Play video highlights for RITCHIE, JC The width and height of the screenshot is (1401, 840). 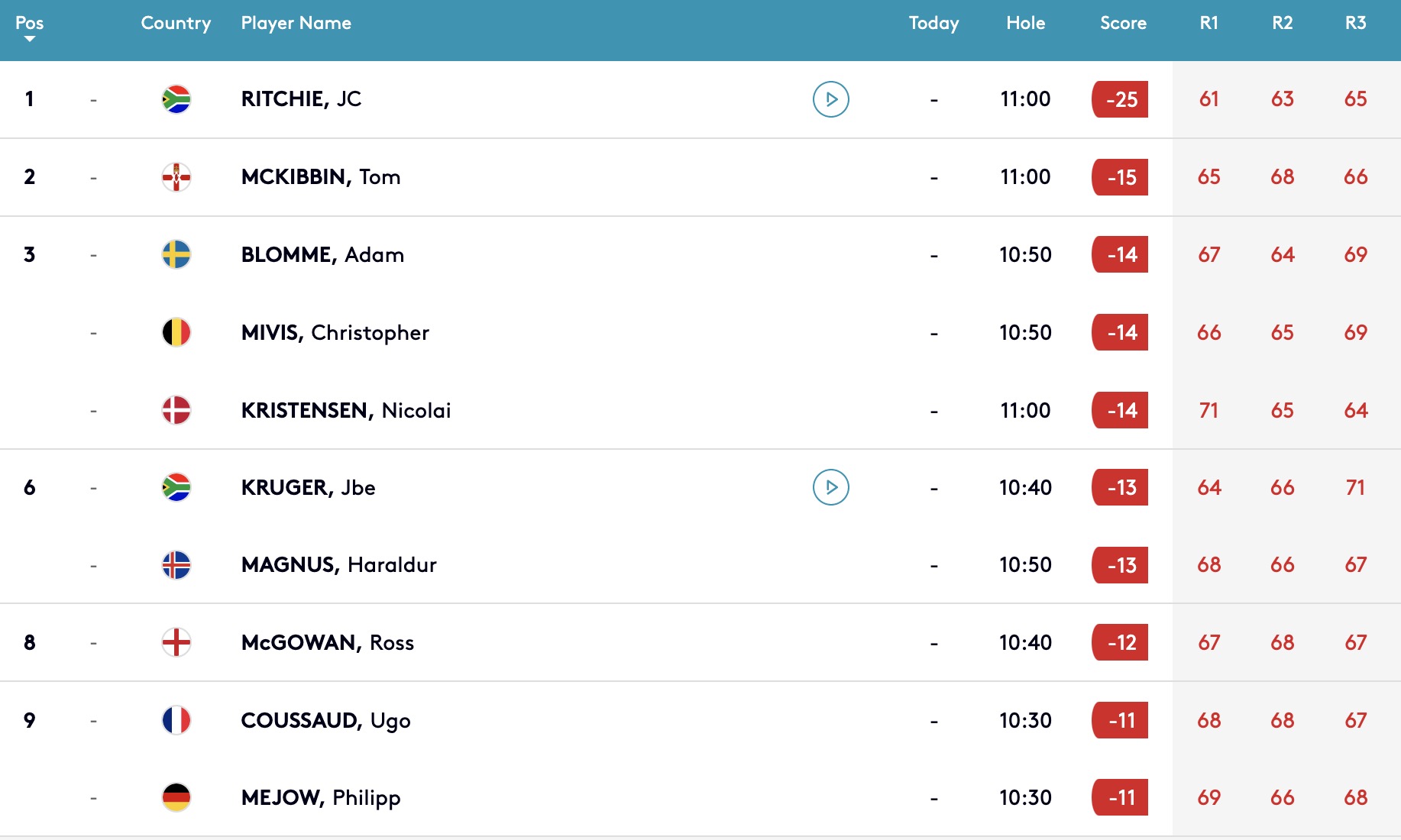831,99
